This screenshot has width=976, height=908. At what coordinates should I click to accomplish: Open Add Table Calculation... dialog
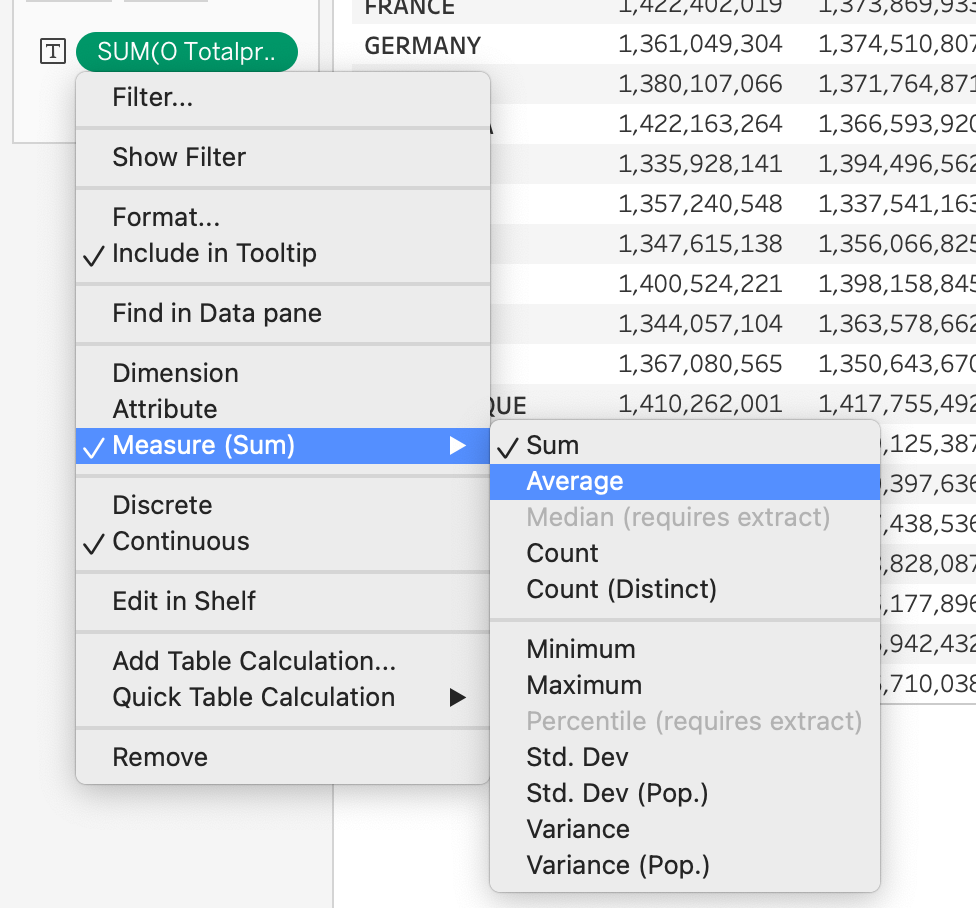tap(254, 661)
